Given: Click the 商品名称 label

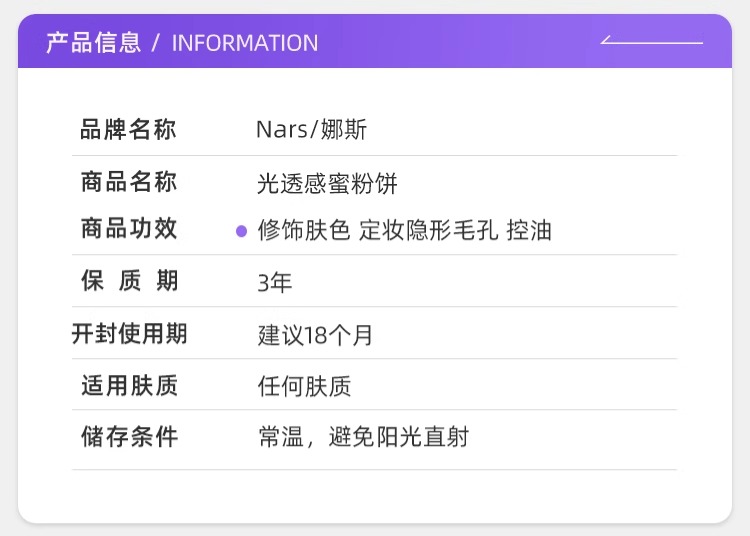Looking at the screenshot, I should [x=129, y=182].
